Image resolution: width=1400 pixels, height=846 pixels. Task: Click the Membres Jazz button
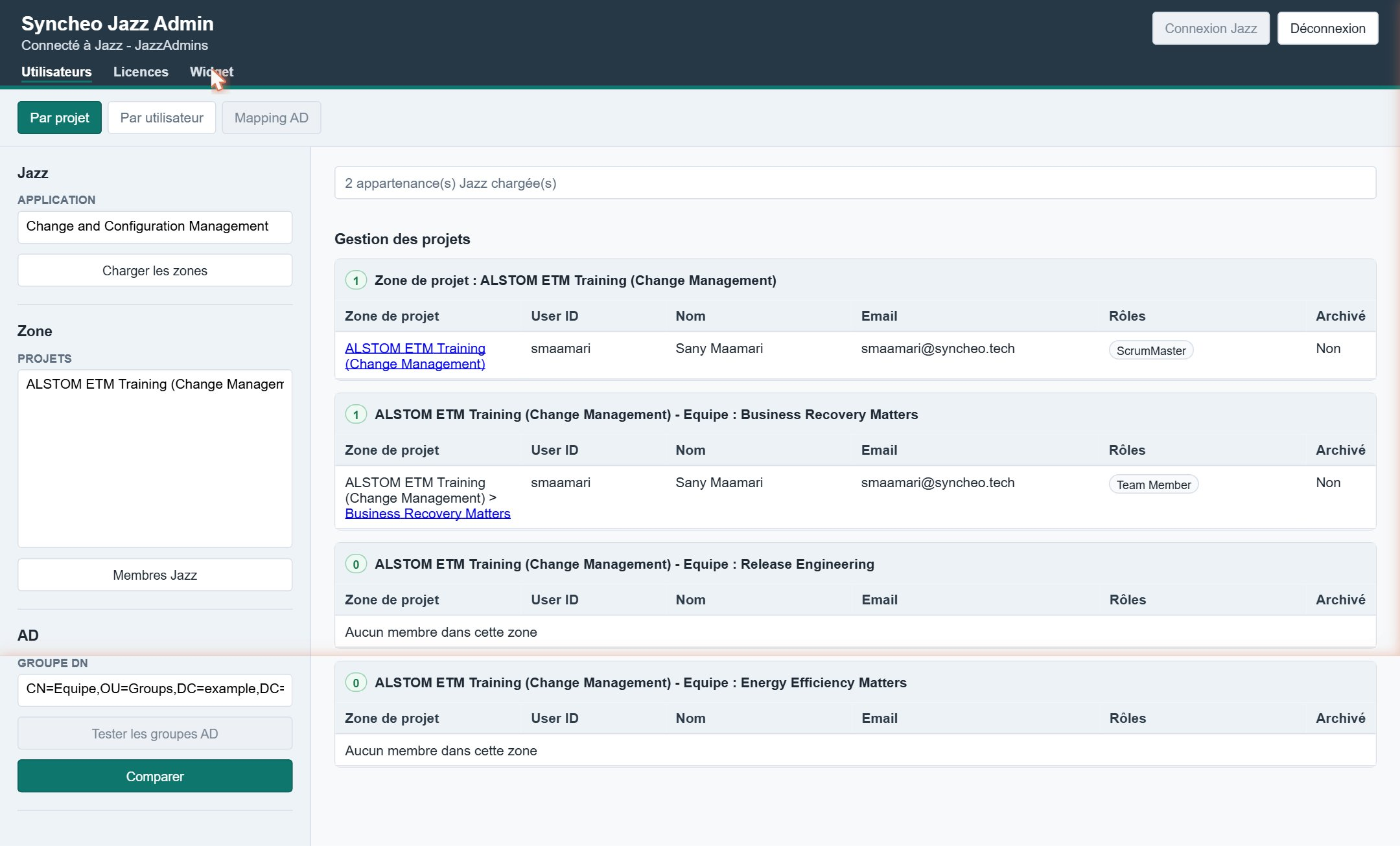pyautogui.click(x=155, y=575)
